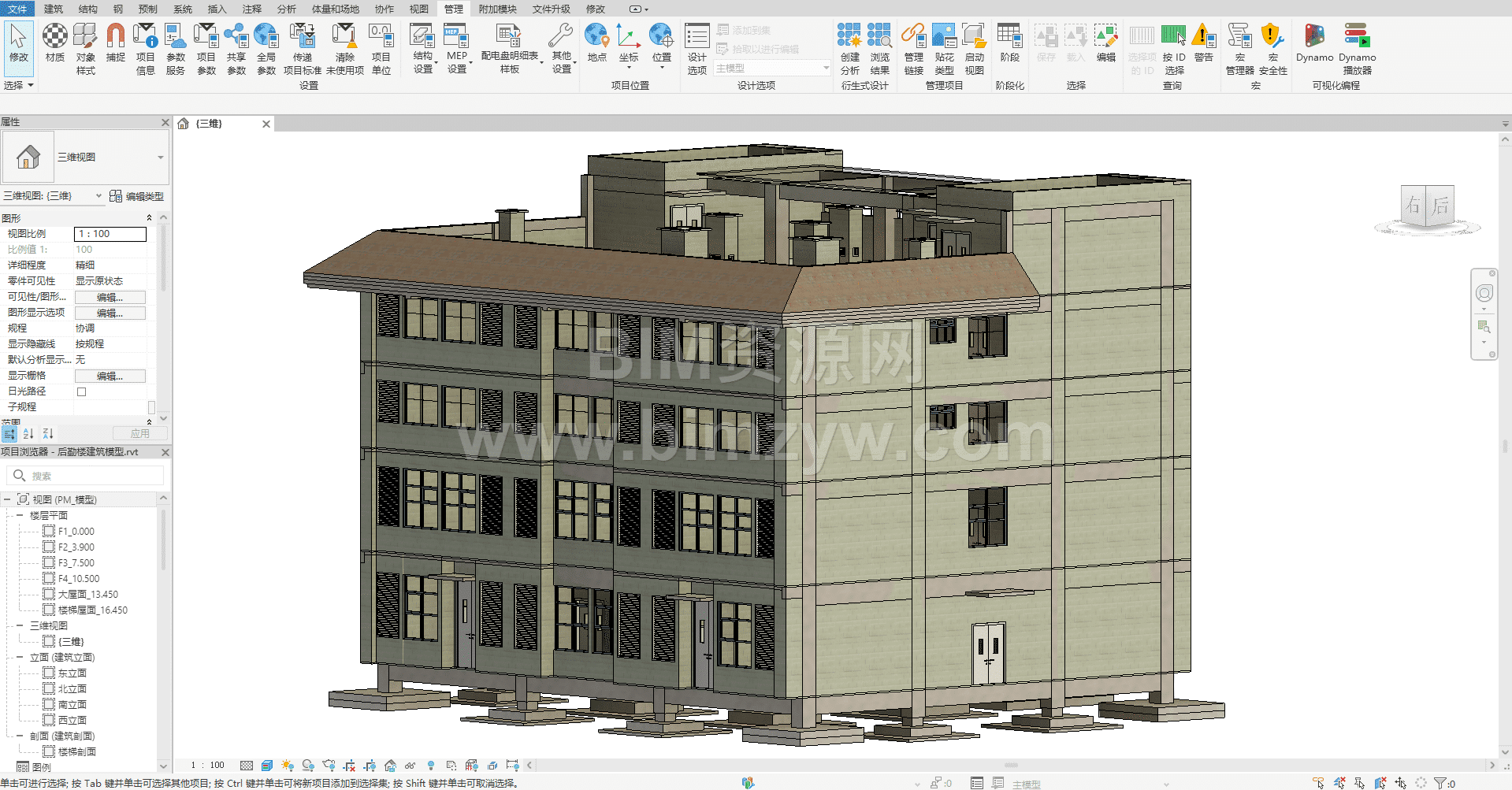
Task: Toggle the 日光路径 sun path checkbox
Action: tap(81, 391)
